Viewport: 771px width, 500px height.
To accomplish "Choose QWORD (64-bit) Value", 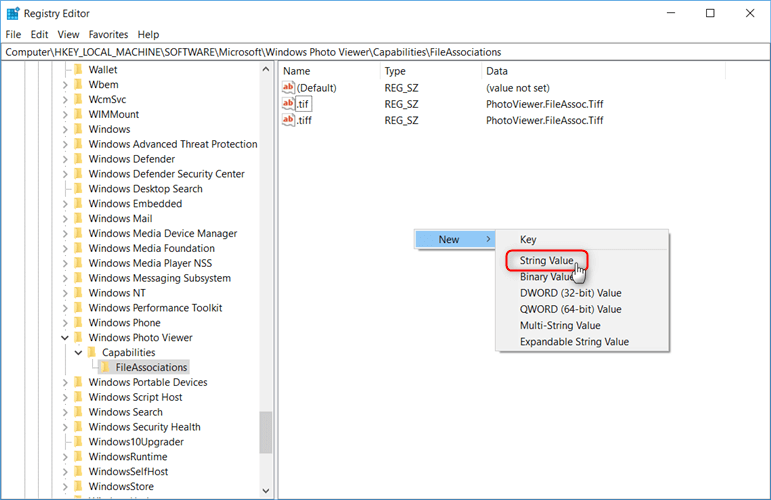I will pos(582,309).
